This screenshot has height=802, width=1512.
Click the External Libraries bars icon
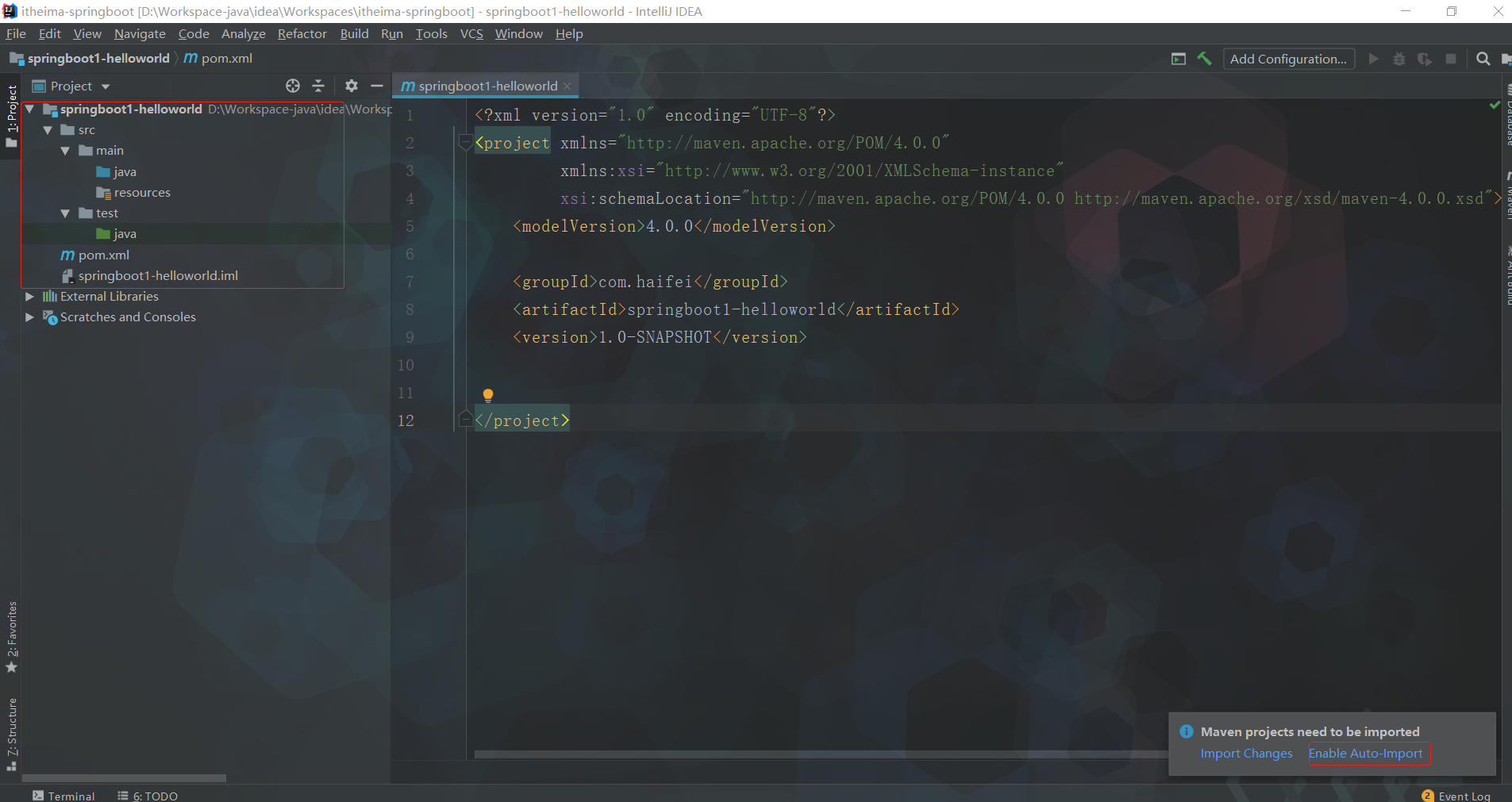tap(49, 296)
